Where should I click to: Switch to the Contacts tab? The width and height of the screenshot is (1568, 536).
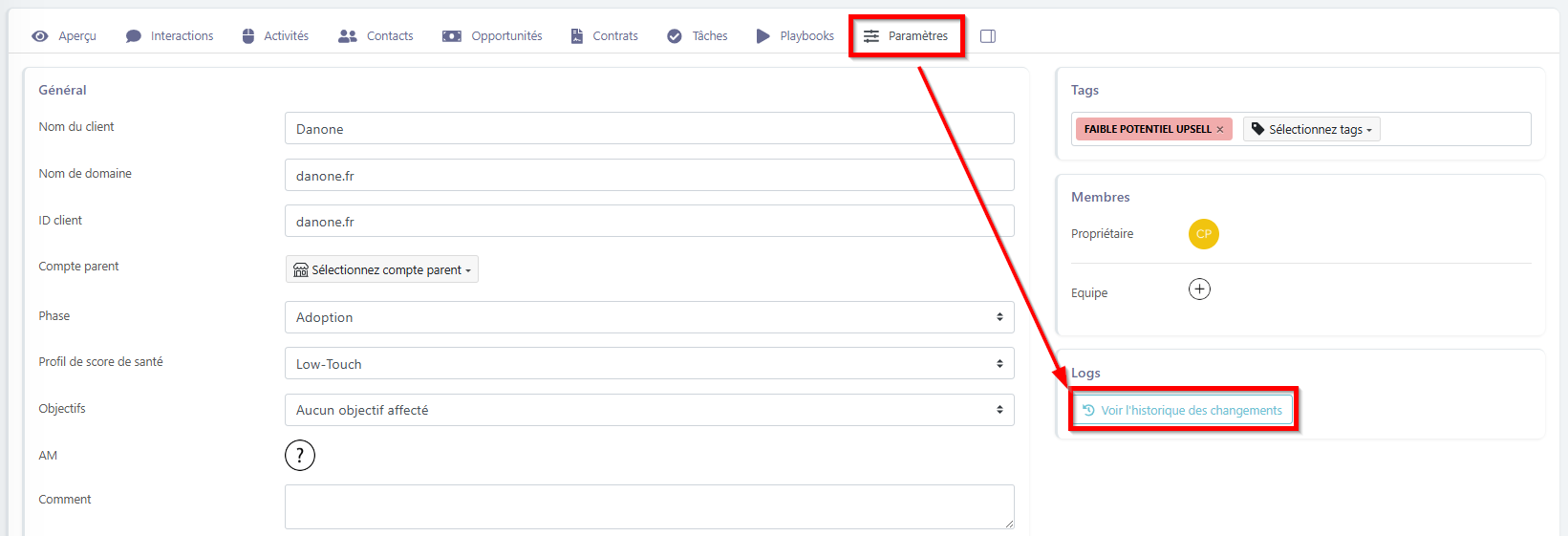point(376,36)
